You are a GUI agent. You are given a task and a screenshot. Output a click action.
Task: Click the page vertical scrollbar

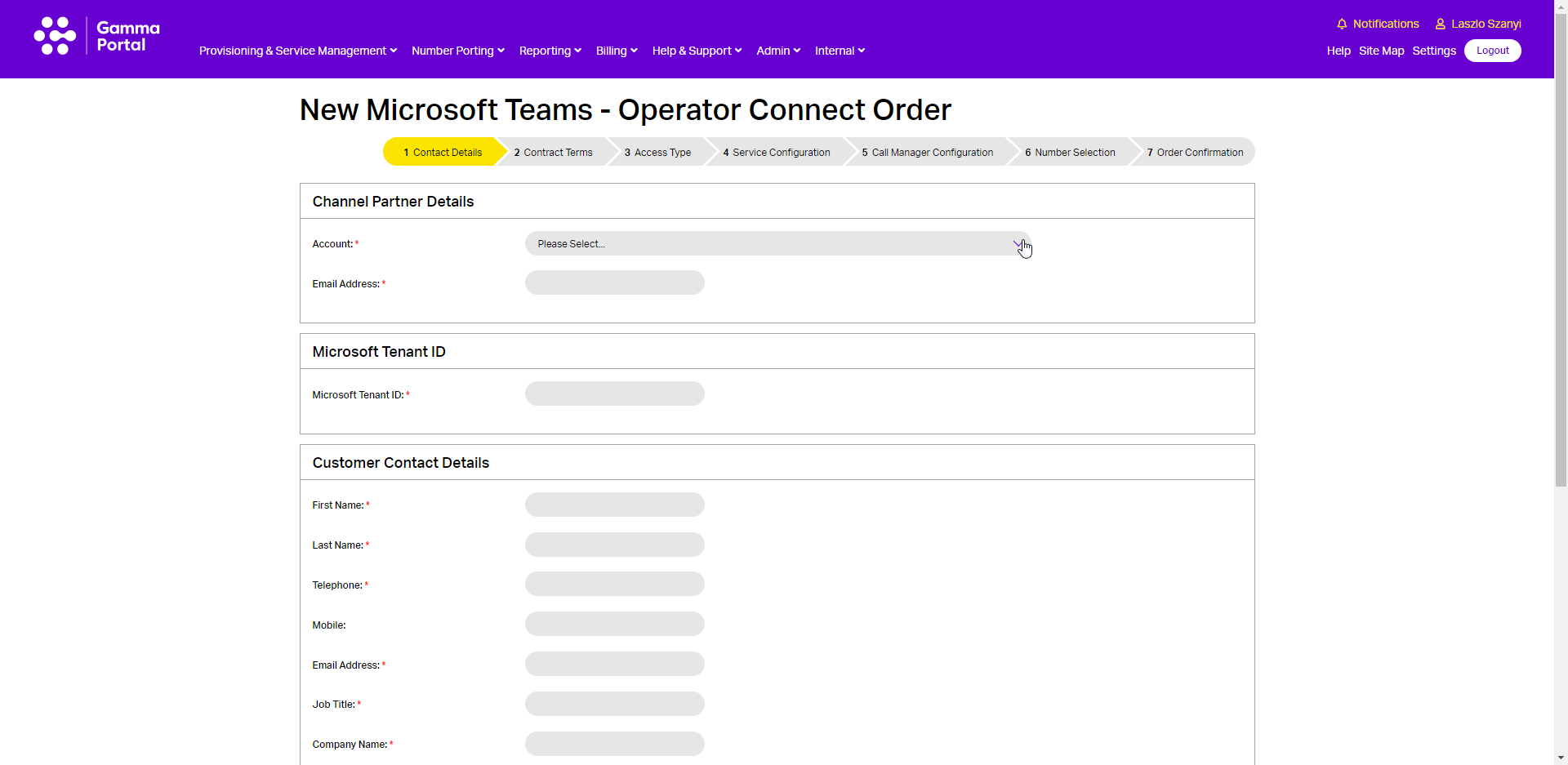(x=1561, y=250)
